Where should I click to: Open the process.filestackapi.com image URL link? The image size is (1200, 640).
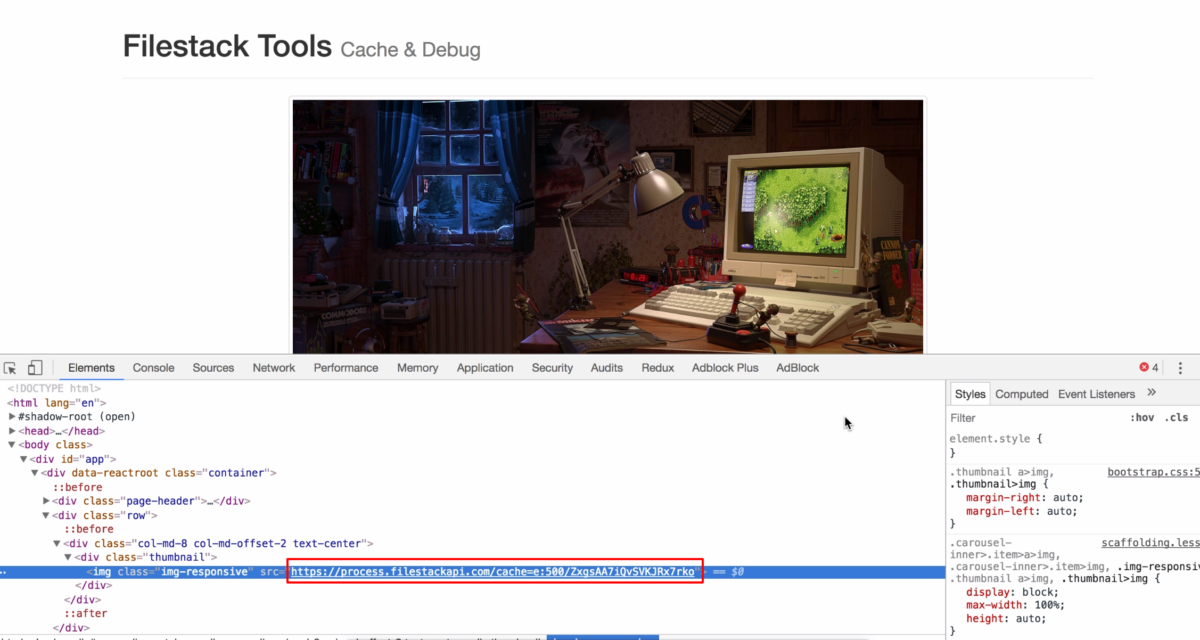point(494,571)
